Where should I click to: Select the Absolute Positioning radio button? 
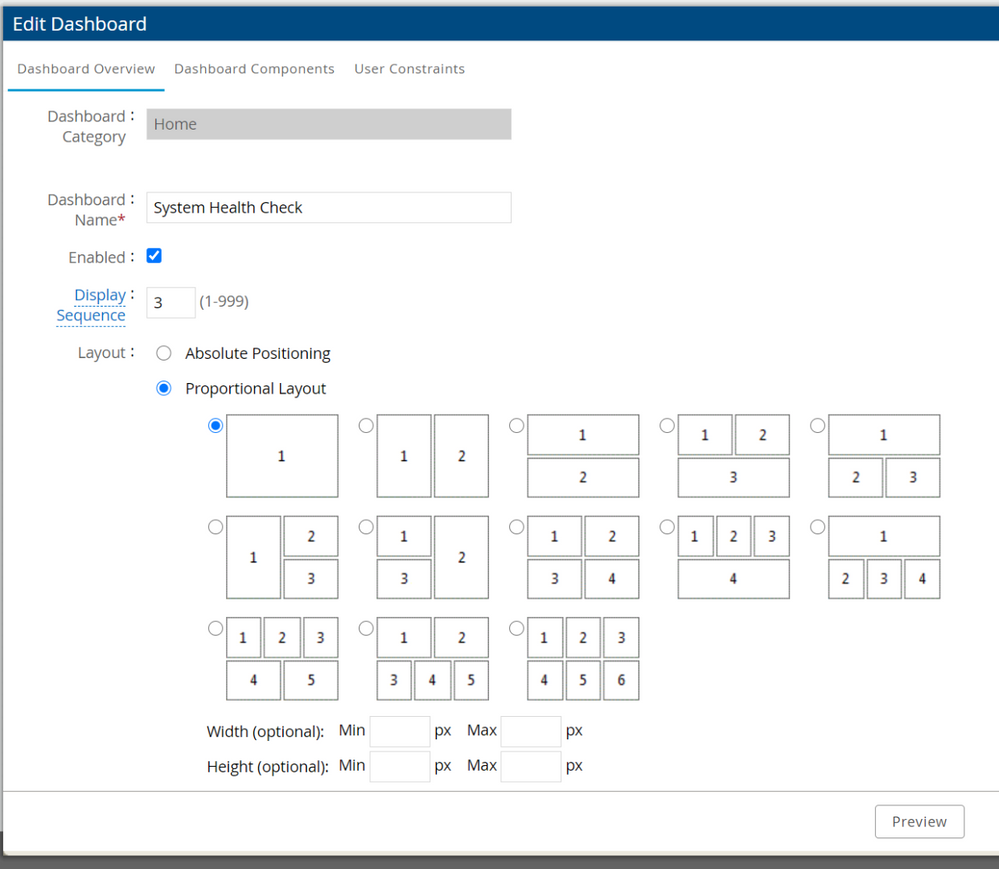(164, 353)
